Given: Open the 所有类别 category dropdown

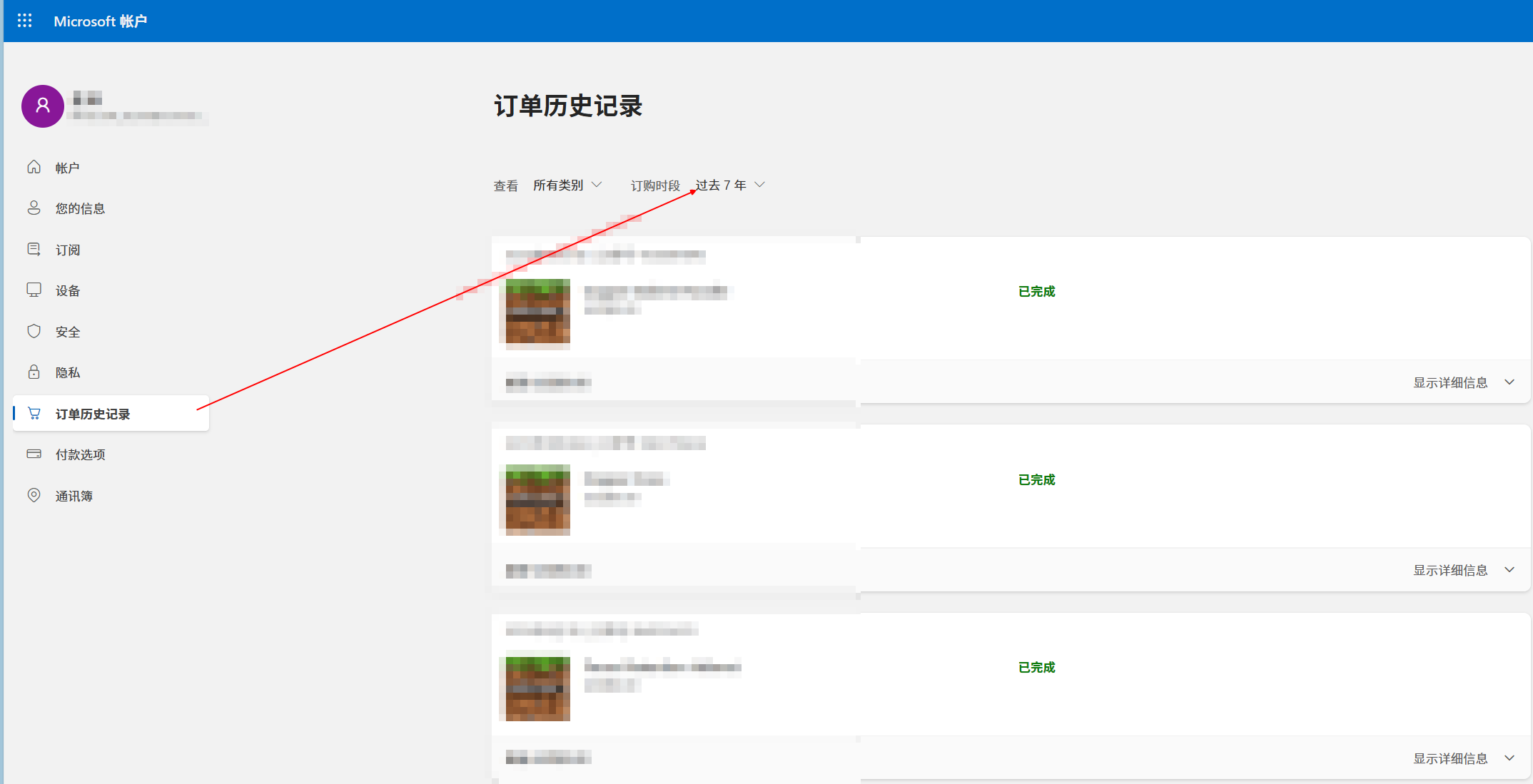Looking at the screenshot, I should (567, 185).
